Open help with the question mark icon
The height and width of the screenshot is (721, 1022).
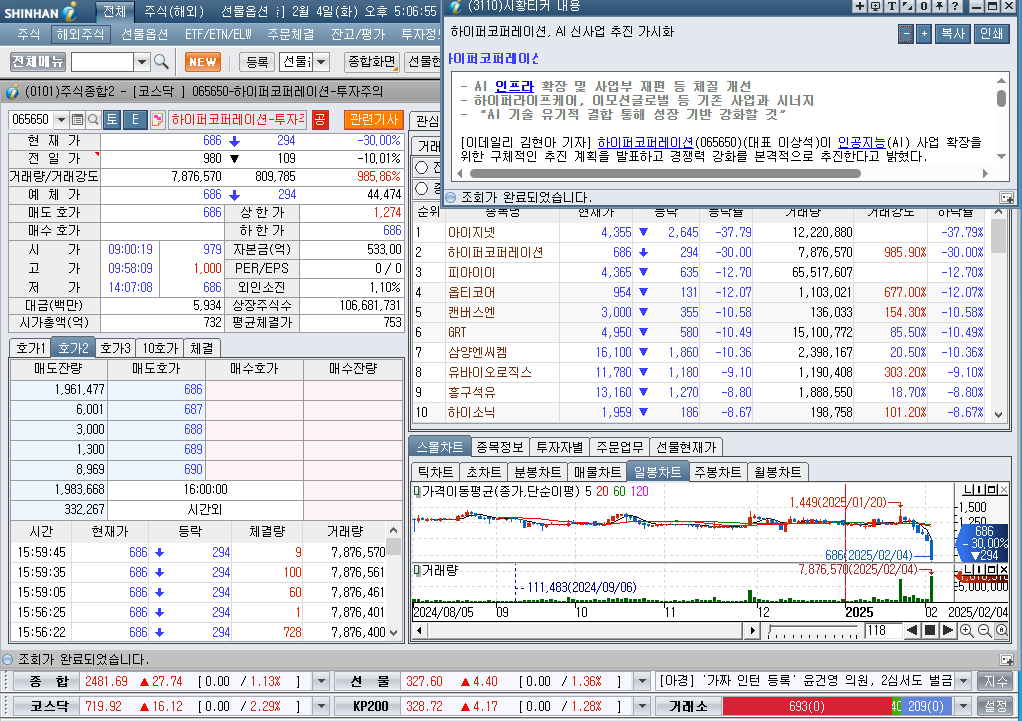(x=955, y=6)
